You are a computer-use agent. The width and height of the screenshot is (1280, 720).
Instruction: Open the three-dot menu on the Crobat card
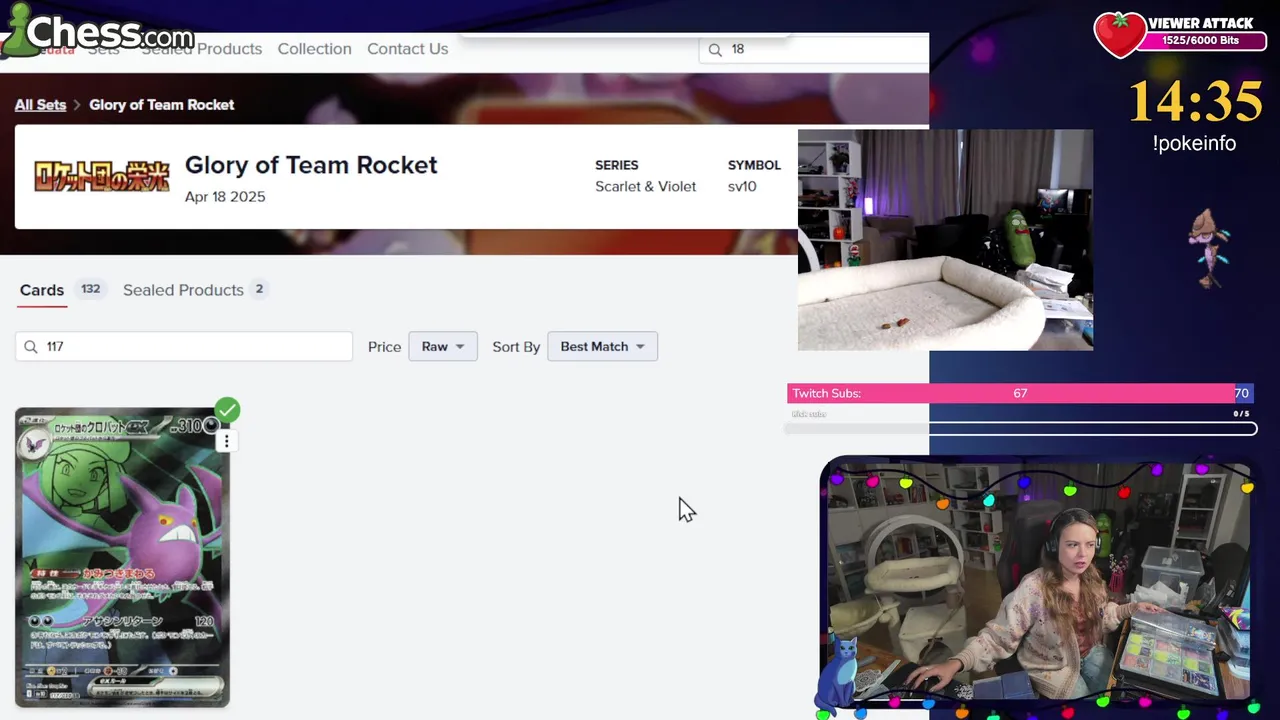pyautogui.click(x=227, y=441)
